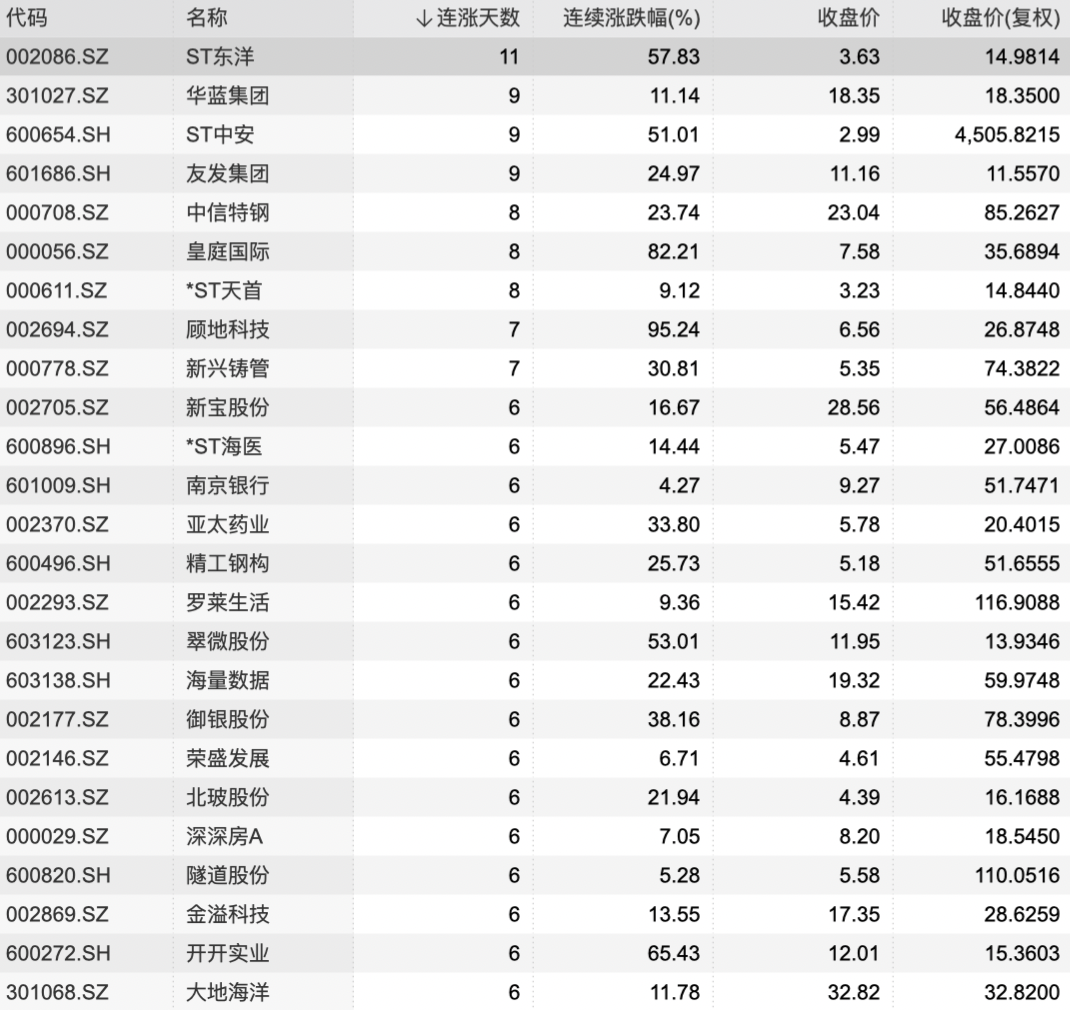Screen dimensions: 1070x1010
Task: Click stock code 600496.SH
Action: [58, 563]
